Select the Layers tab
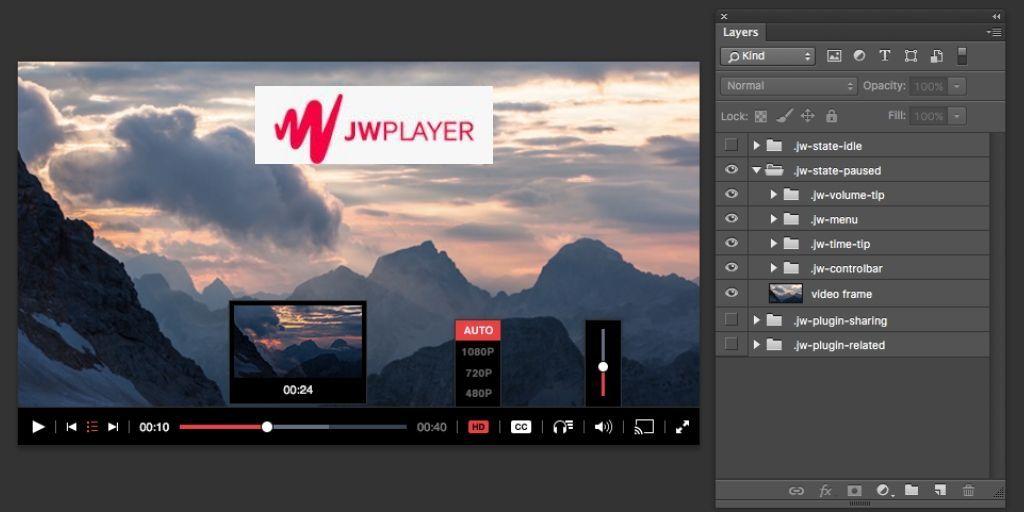Image resolution: width=1024 pixels, height=512 pixels. [x=741, y=32]
